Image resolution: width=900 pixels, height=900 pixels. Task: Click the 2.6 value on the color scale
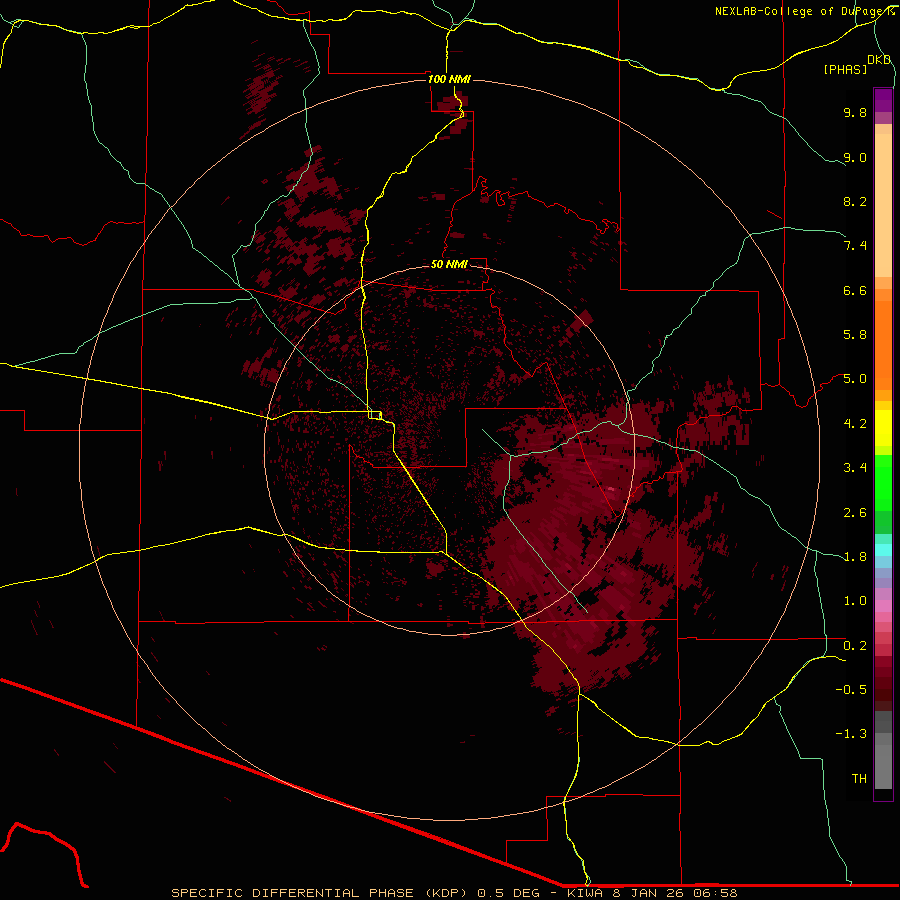(x=855, y=513)
